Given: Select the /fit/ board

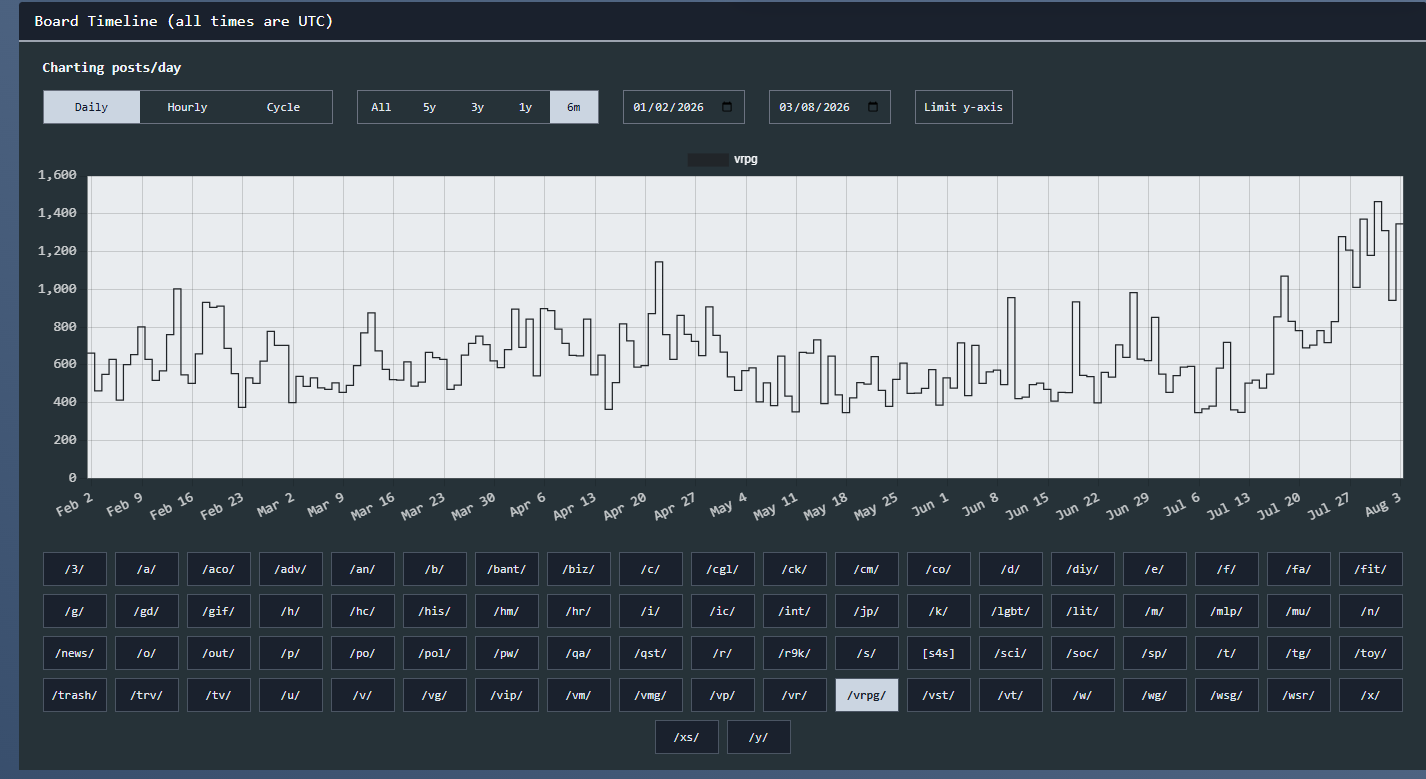Looking at the screenshot, I should pyautogui.click(x=1371, y=569).
